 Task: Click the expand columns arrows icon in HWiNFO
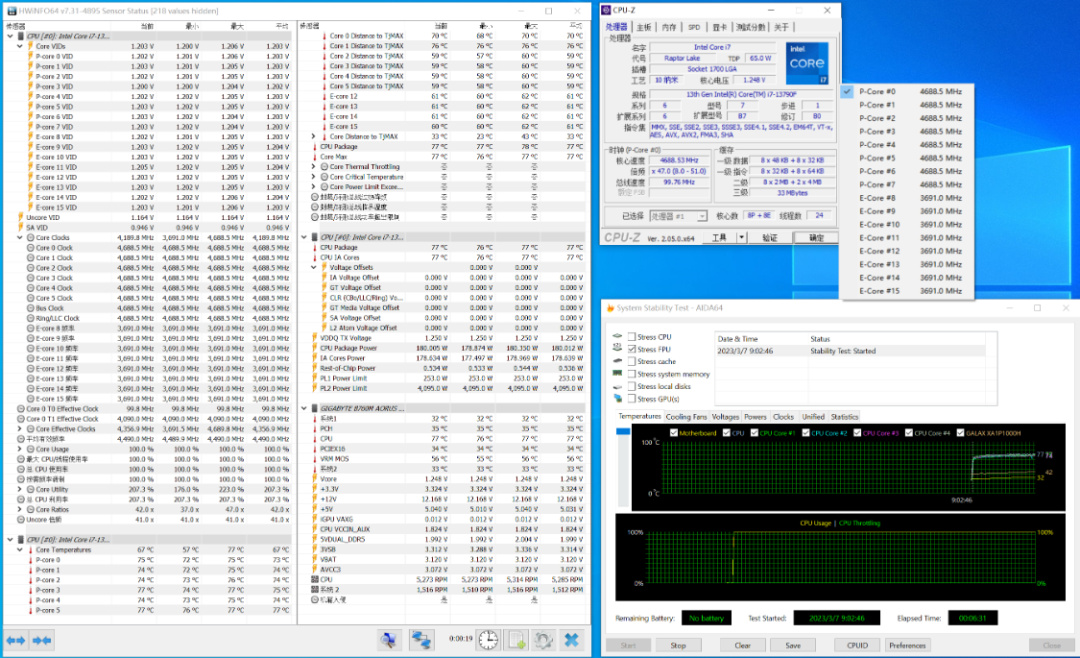click(15, 640)
